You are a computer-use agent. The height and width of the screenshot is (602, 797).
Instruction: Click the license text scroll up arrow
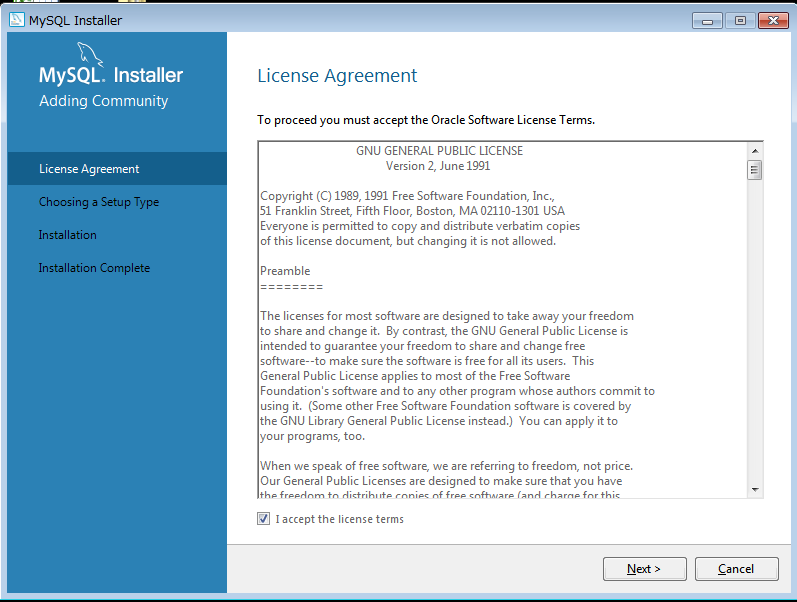tap(755, 151)
